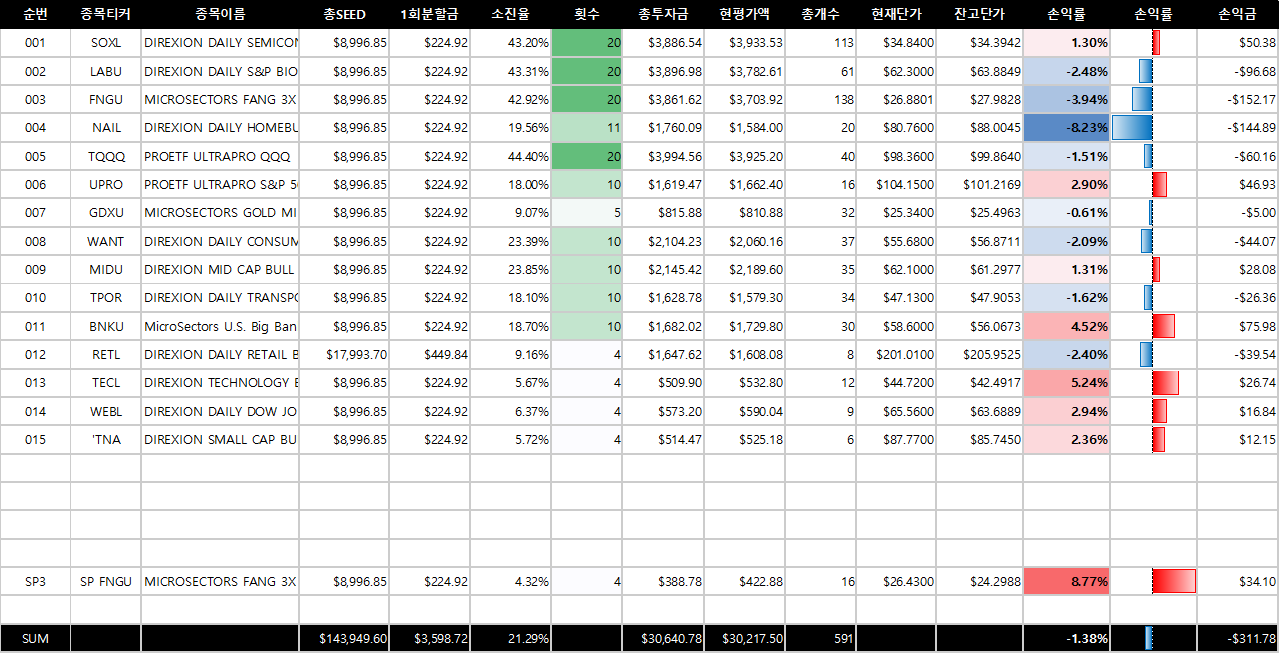Click the quantity 138 cell for FNGU

pos(820,100)
